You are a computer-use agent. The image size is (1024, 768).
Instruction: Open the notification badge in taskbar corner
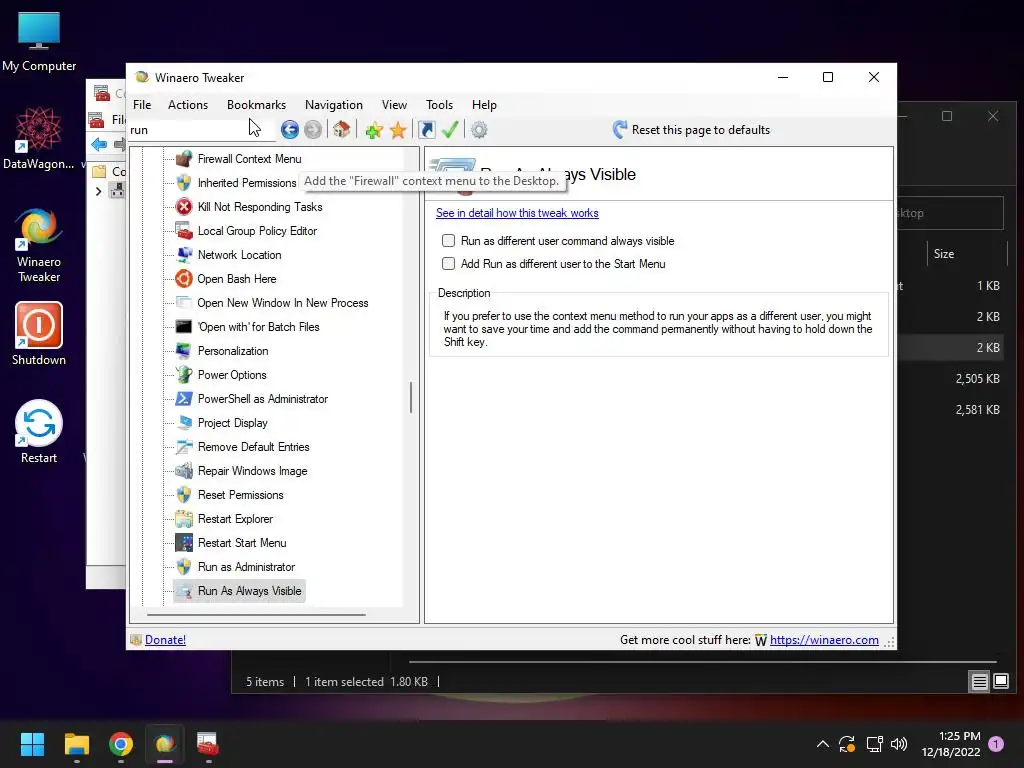coord(996,744)
